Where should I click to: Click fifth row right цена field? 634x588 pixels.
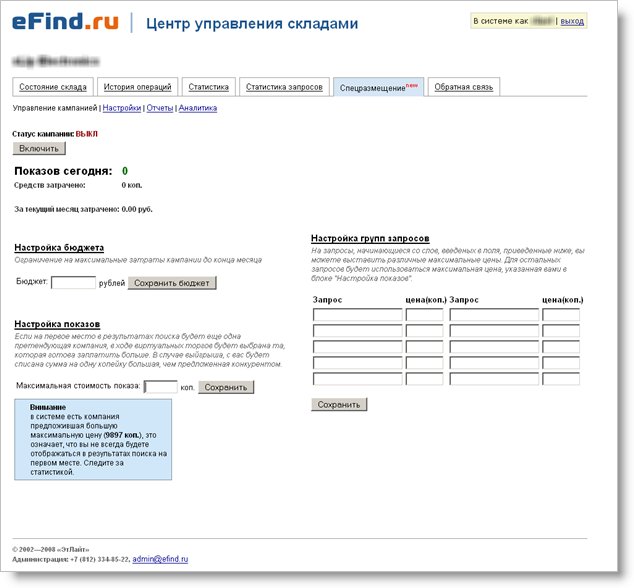(x=561, y=379)
